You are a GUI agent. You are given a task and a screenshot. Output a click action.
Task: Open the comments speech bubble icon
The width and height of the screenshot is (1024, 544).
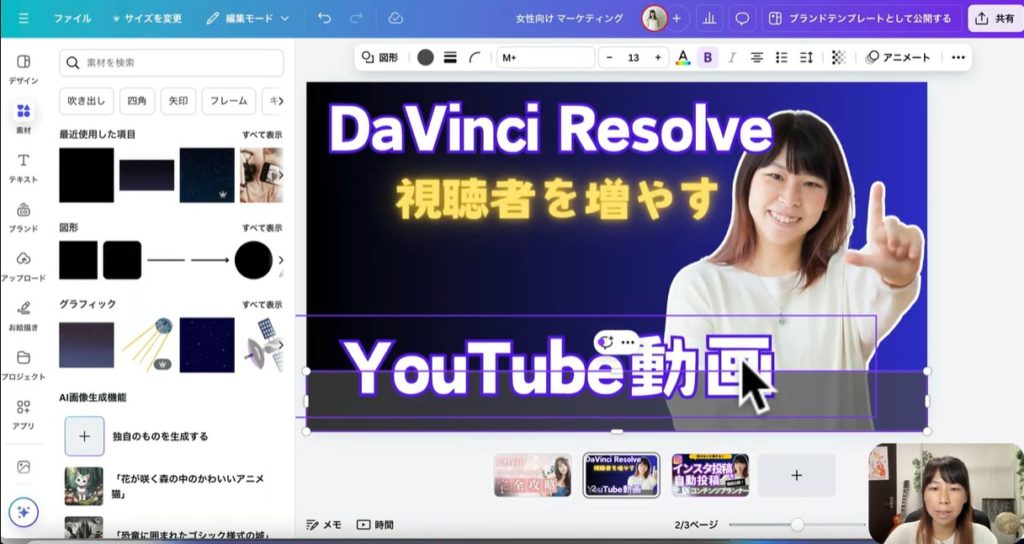click(x=742, y=18)
